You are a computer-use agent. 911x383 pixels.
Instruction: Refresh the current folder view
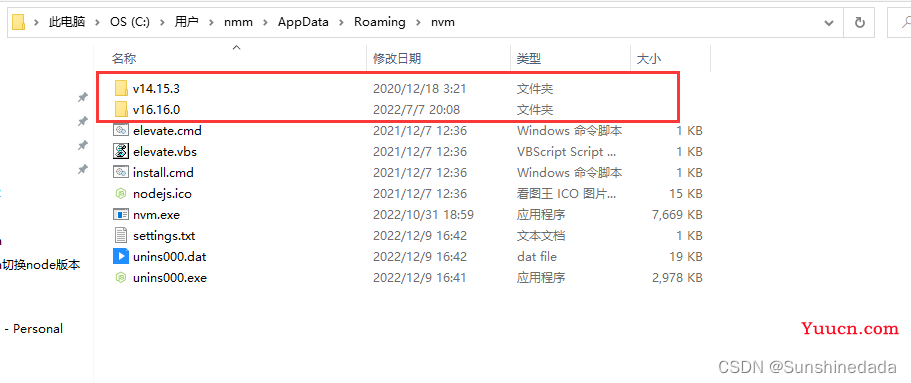[859, 23]
